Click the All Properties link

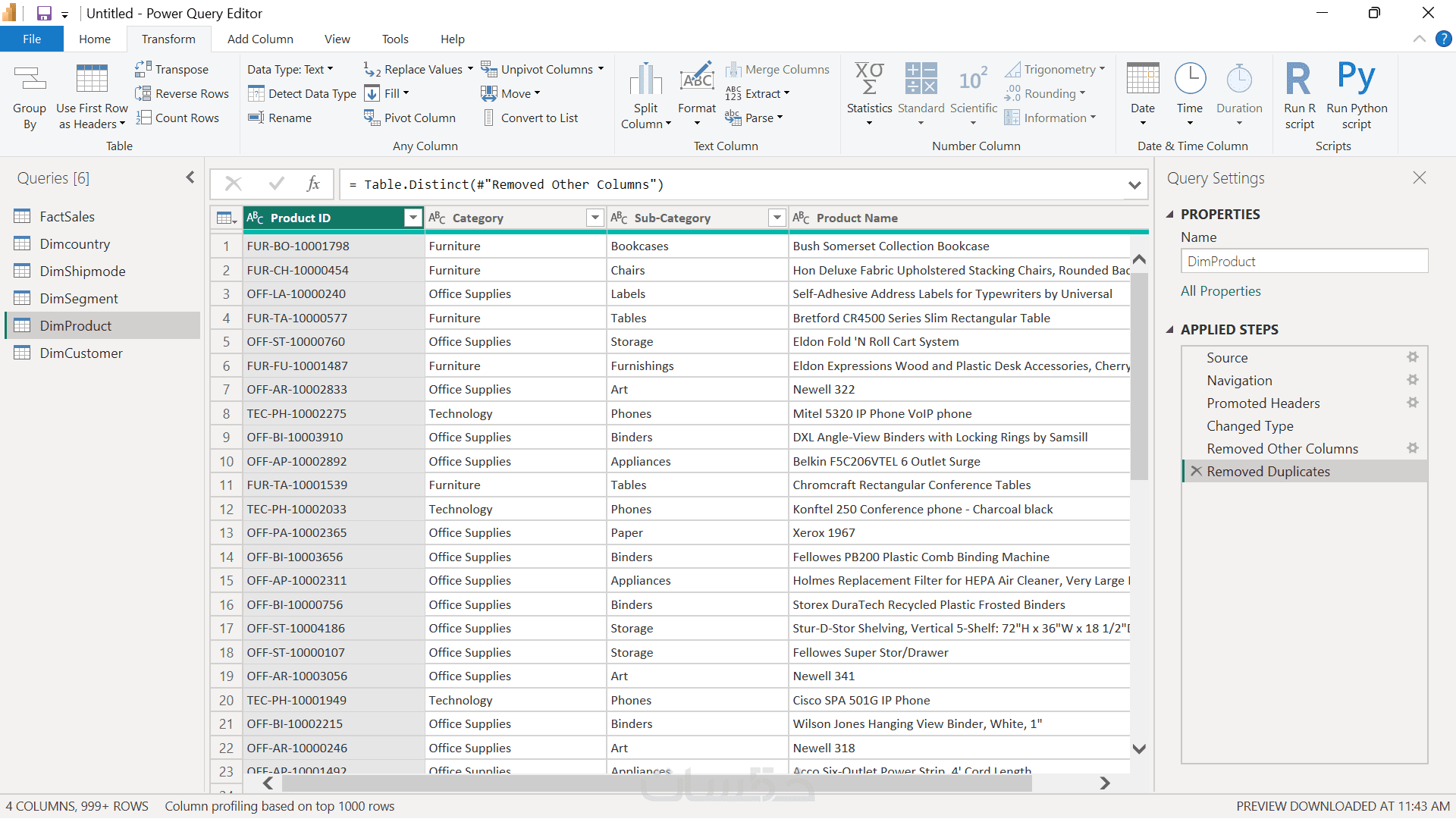pos(1220,291)
